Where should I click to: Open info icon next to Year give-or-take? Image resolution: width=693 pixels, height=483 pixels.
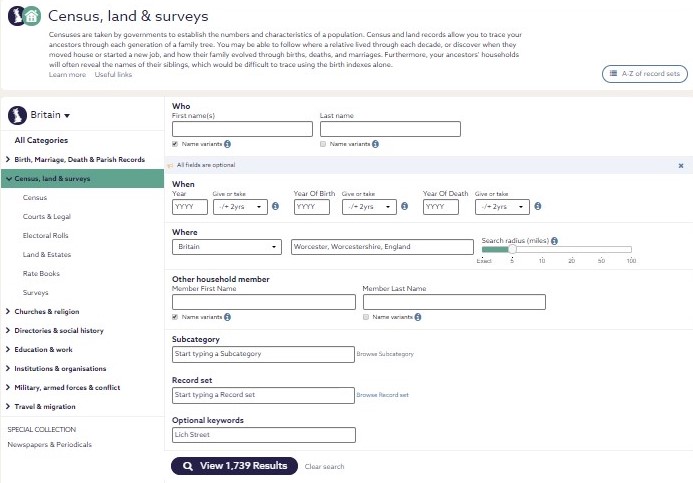[x=275, y=206]
